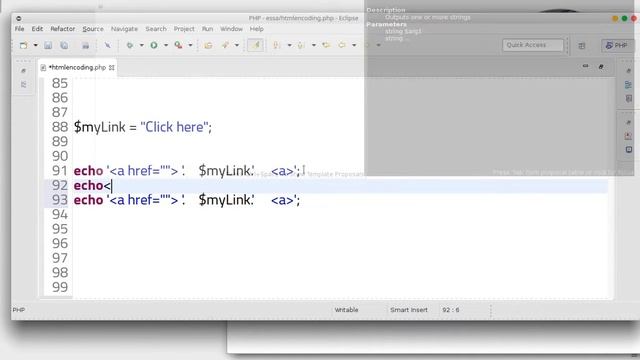Screen dimensions: 640x360
Task: Click the left trim Restore icon
Action: coord(24,71)
